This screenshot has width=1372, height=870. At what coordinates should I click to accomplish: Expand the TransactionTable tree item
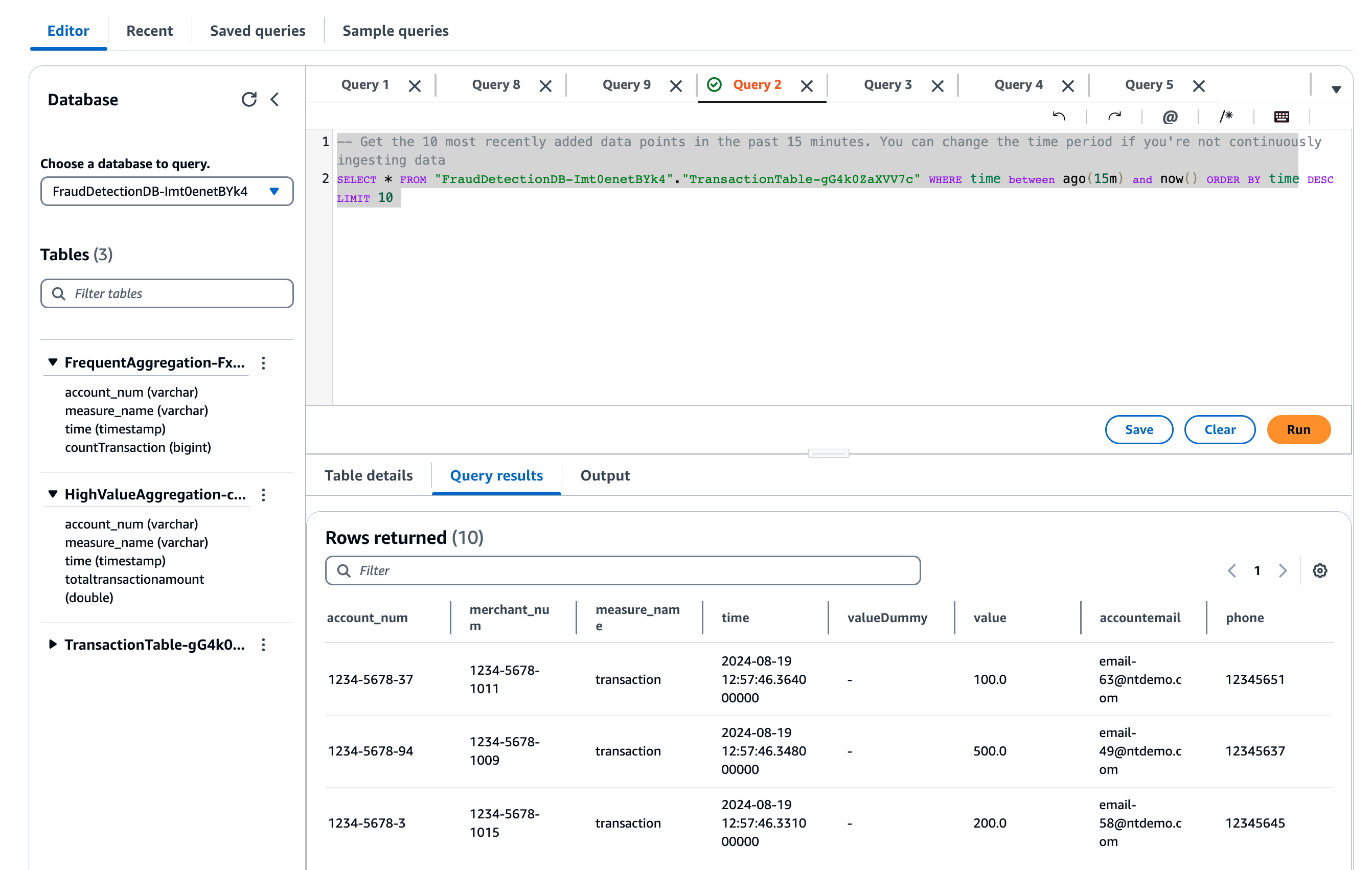(53, 645)
